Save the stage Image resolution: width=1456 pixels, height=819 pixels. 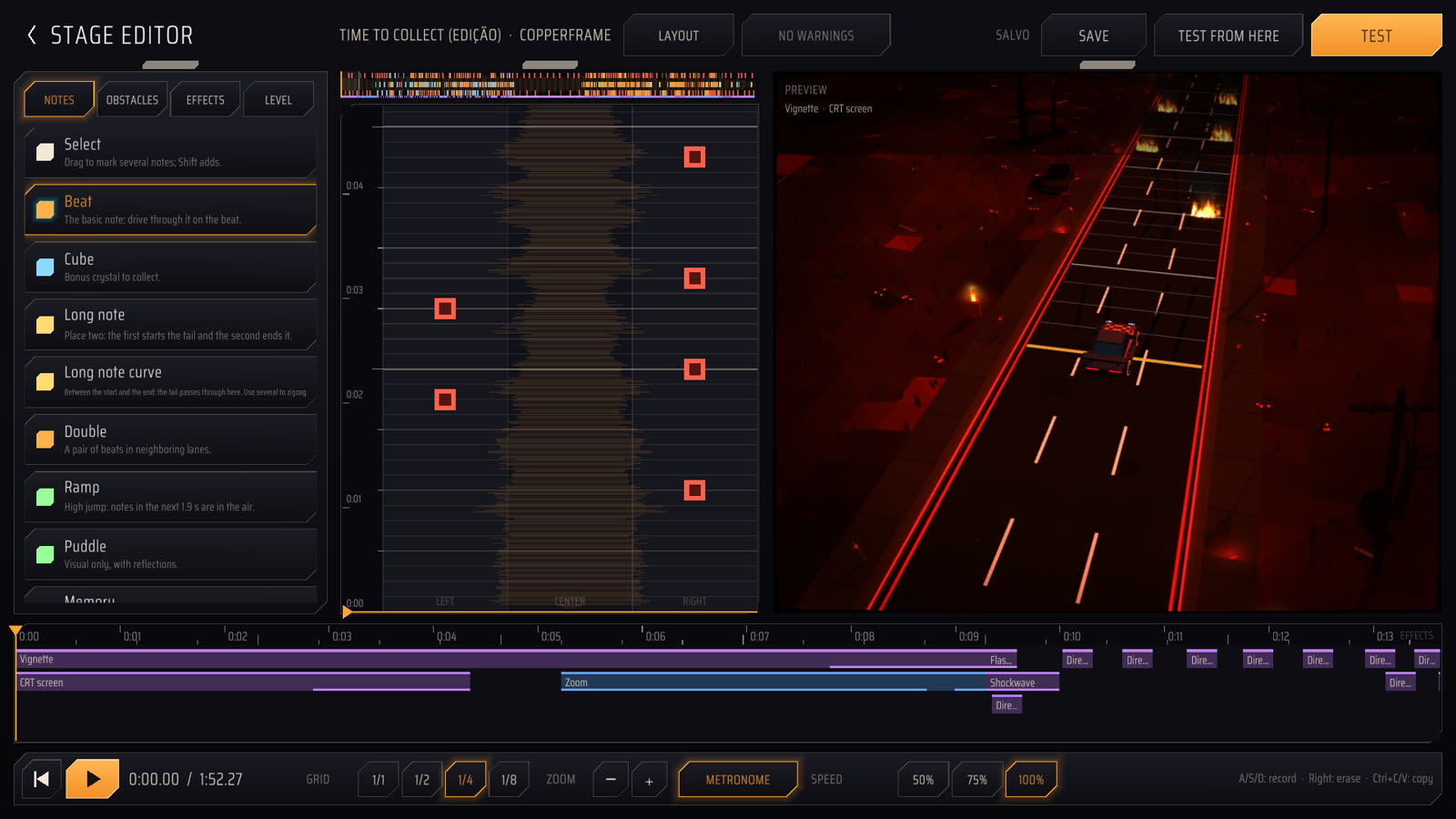1094,35
